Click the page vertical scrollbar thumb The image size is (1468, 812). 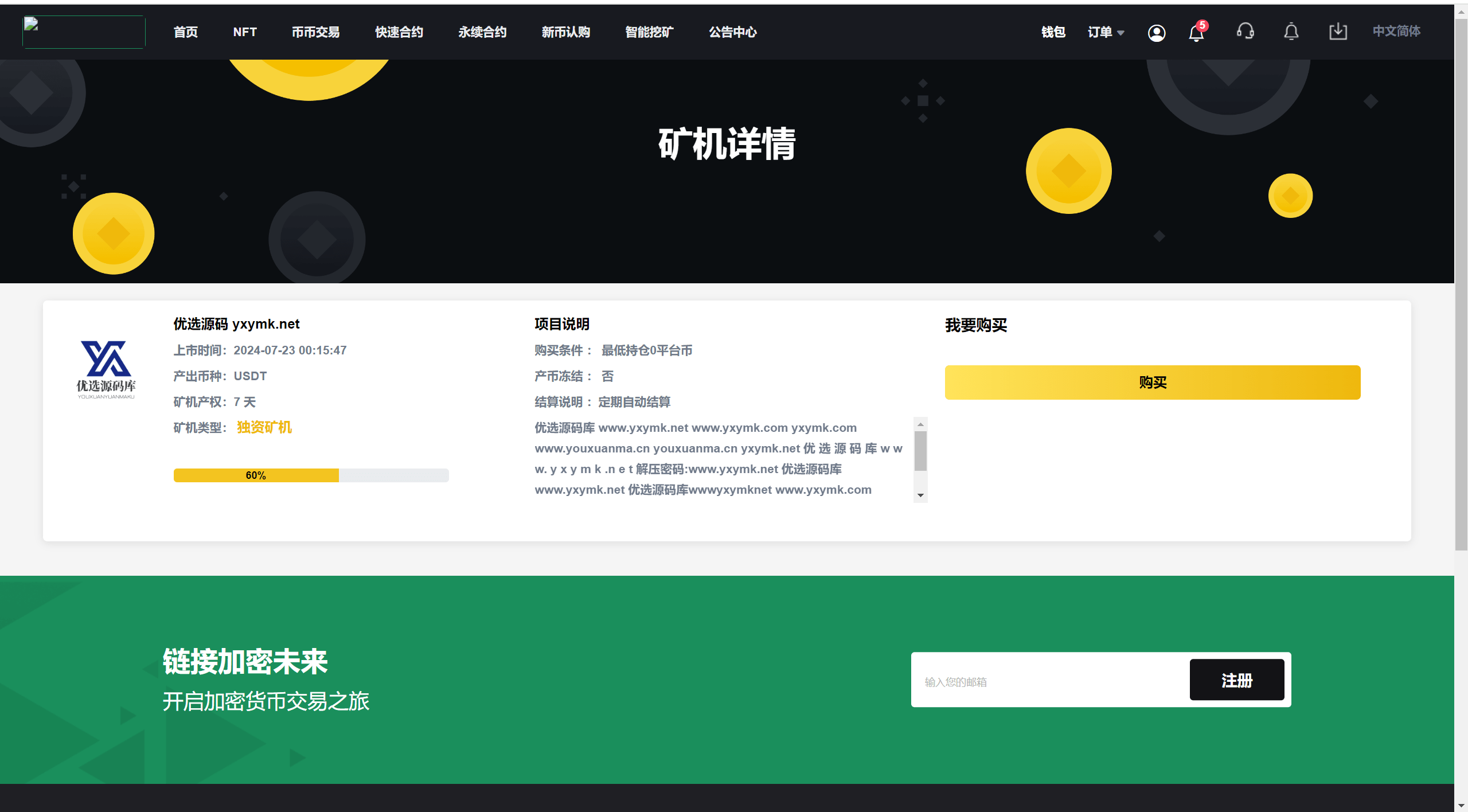click(1461, 286)
